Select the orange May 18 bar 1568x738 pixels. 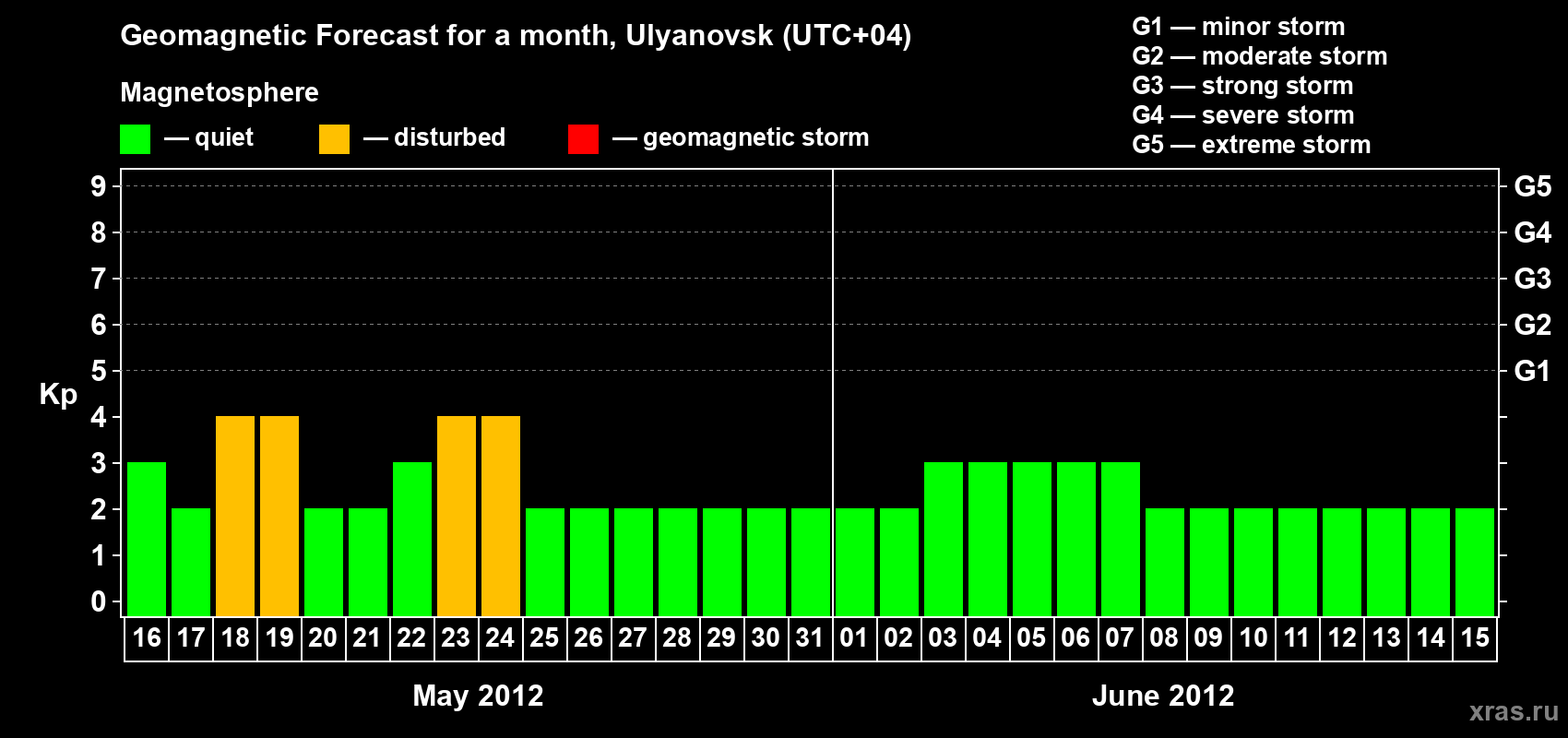235,516
